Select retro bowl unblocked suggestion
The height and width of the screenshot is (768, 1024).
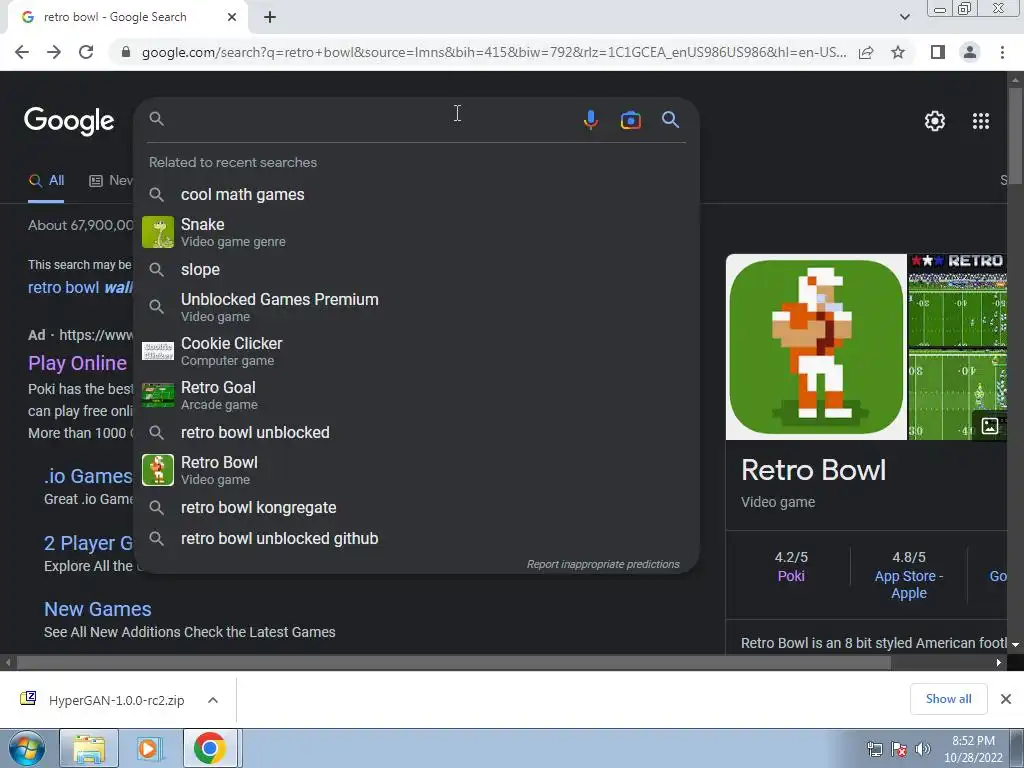pyautogui.click(x=416, y=432)
